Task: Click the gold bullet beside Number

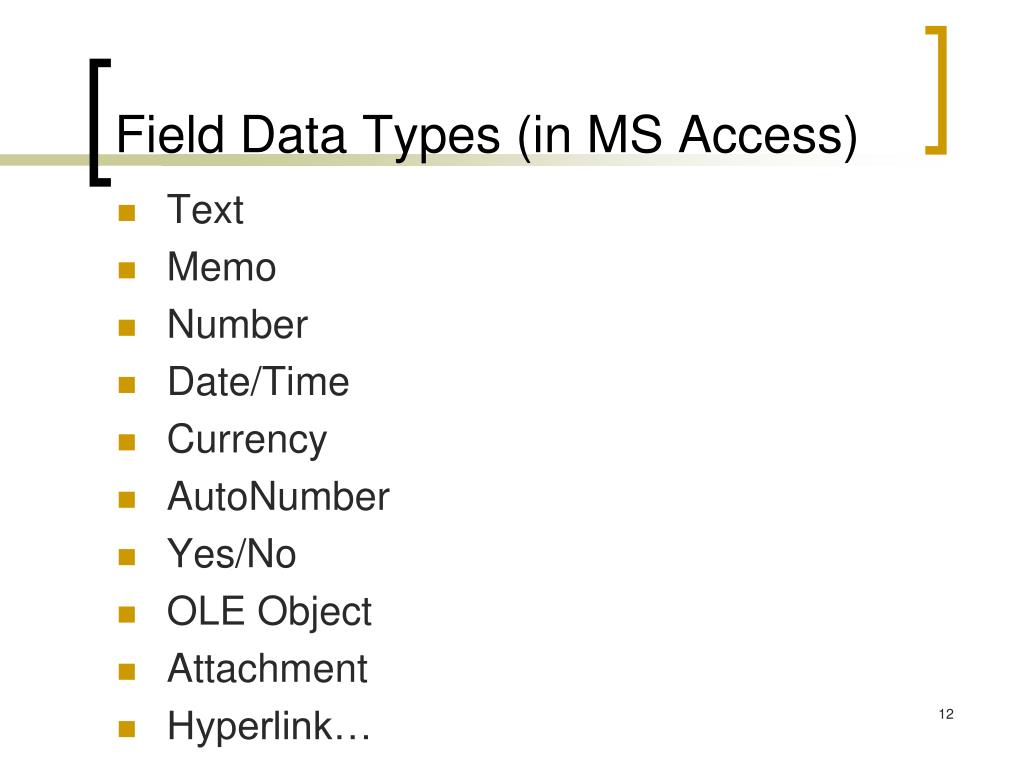Action: pos(127,327)
